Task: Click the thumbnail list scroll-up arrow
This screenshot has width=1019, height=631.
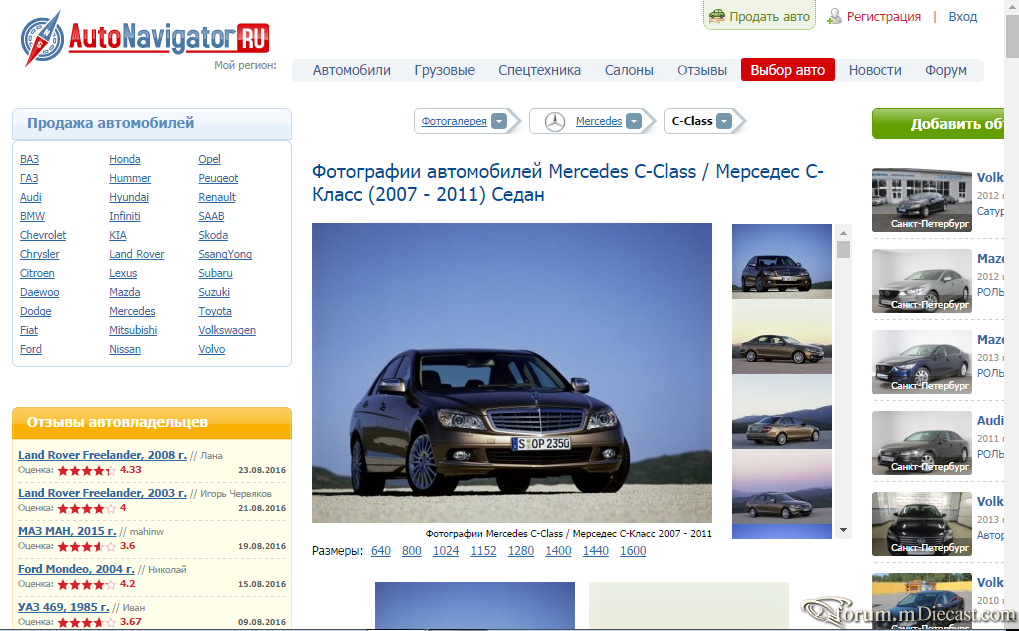Action: (x=844, y=233)
